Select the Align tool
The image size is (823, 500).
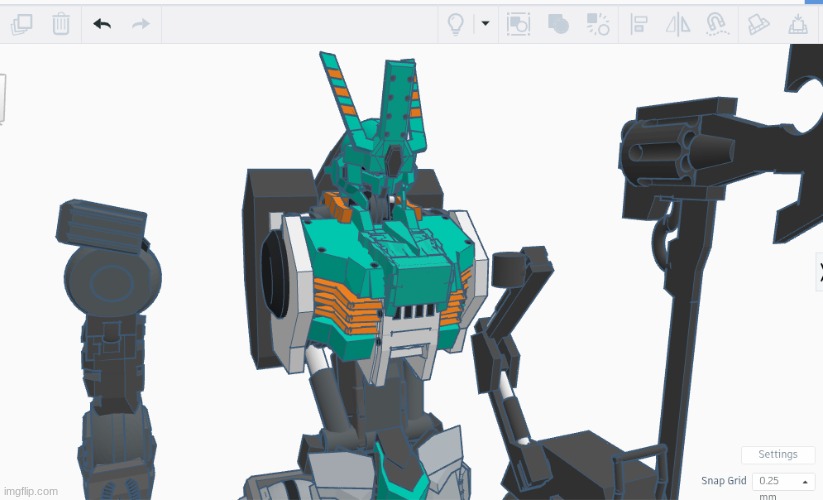639,24
